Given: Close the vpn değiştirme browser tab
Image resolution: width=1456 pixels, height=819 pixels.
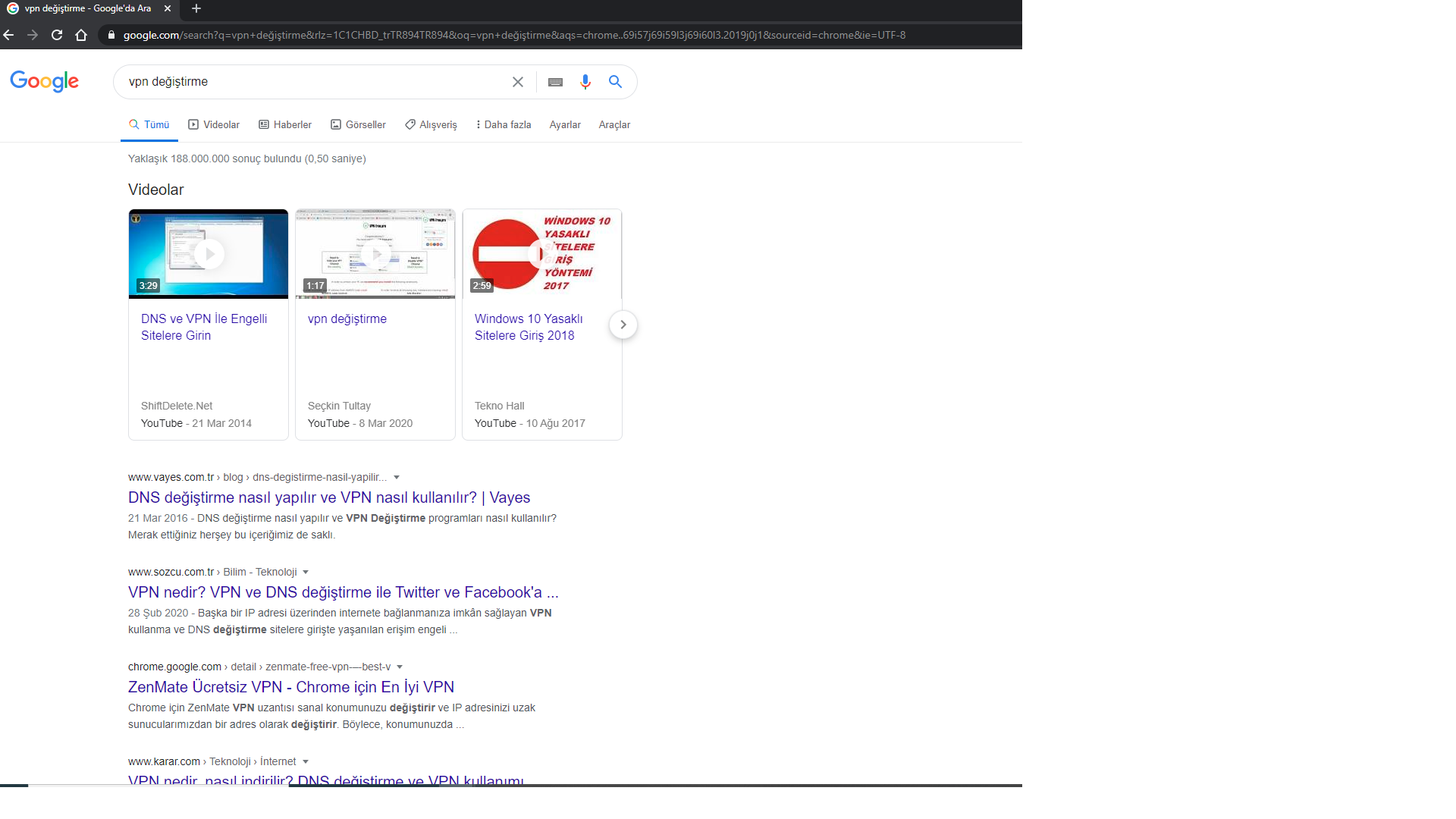Looking at the screenshot, I should point(168,8).
